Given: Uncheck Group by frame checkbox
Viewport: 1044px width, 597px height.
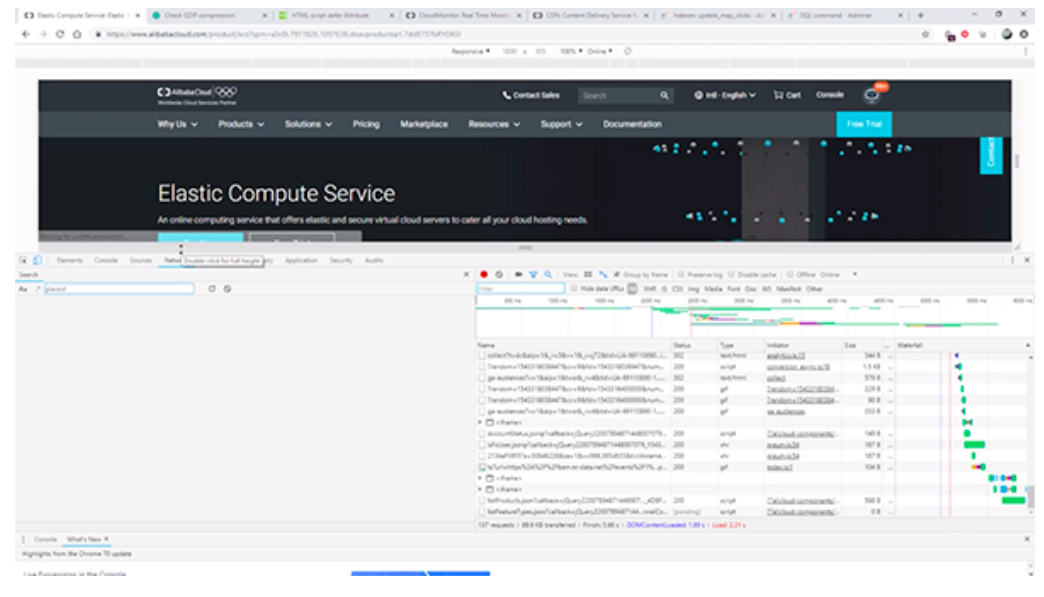Looking at the screenshot, I should (x=617, y=274).
